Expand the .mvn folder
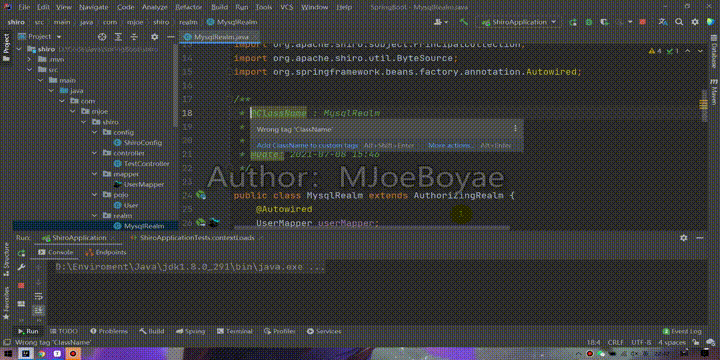 click(29, 59)
